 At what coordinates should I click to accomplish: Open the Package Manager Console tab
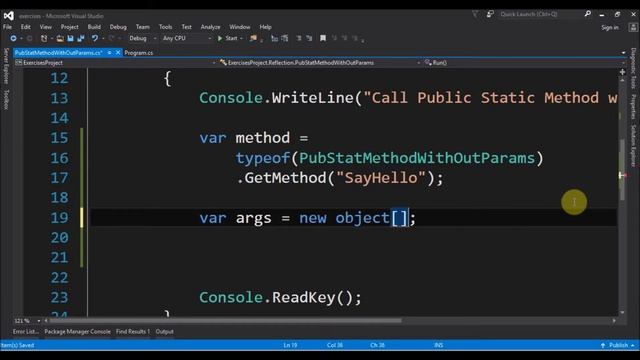tap(78, 331)
